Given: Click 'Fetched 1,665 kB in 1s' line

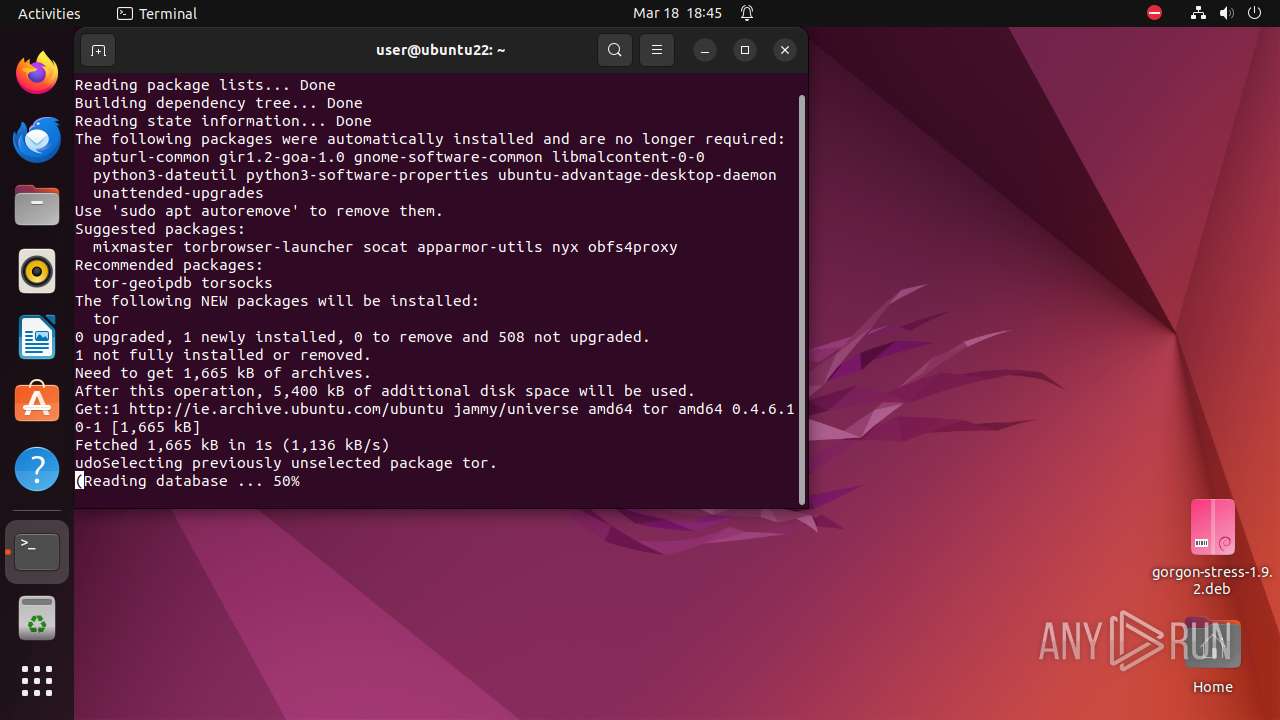Looking at the screenshot, I should point(232,445).
